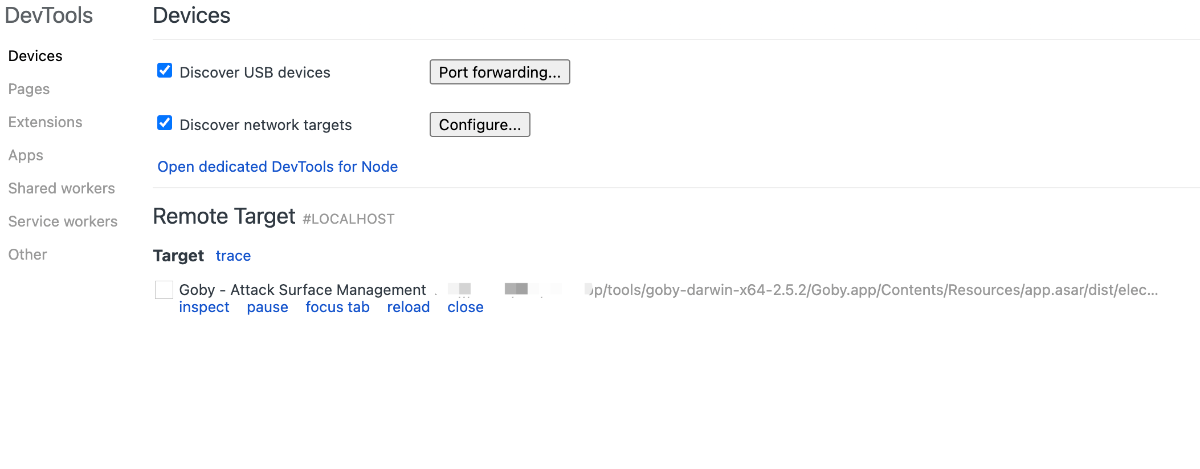Screen dimensions: 1200x469
Task: Open the Extensions section
Action: [45, 122]
